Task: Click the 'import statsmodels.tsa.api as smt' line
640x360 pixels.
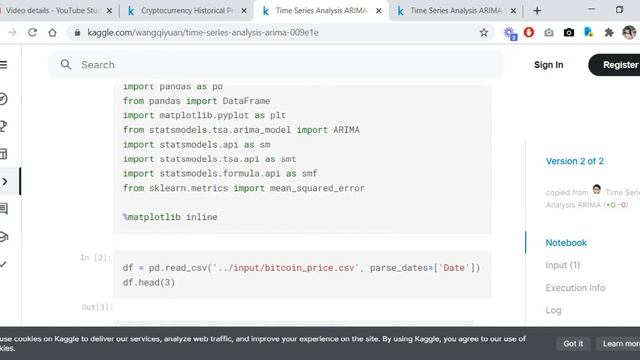Action: (x=209, y=159)
